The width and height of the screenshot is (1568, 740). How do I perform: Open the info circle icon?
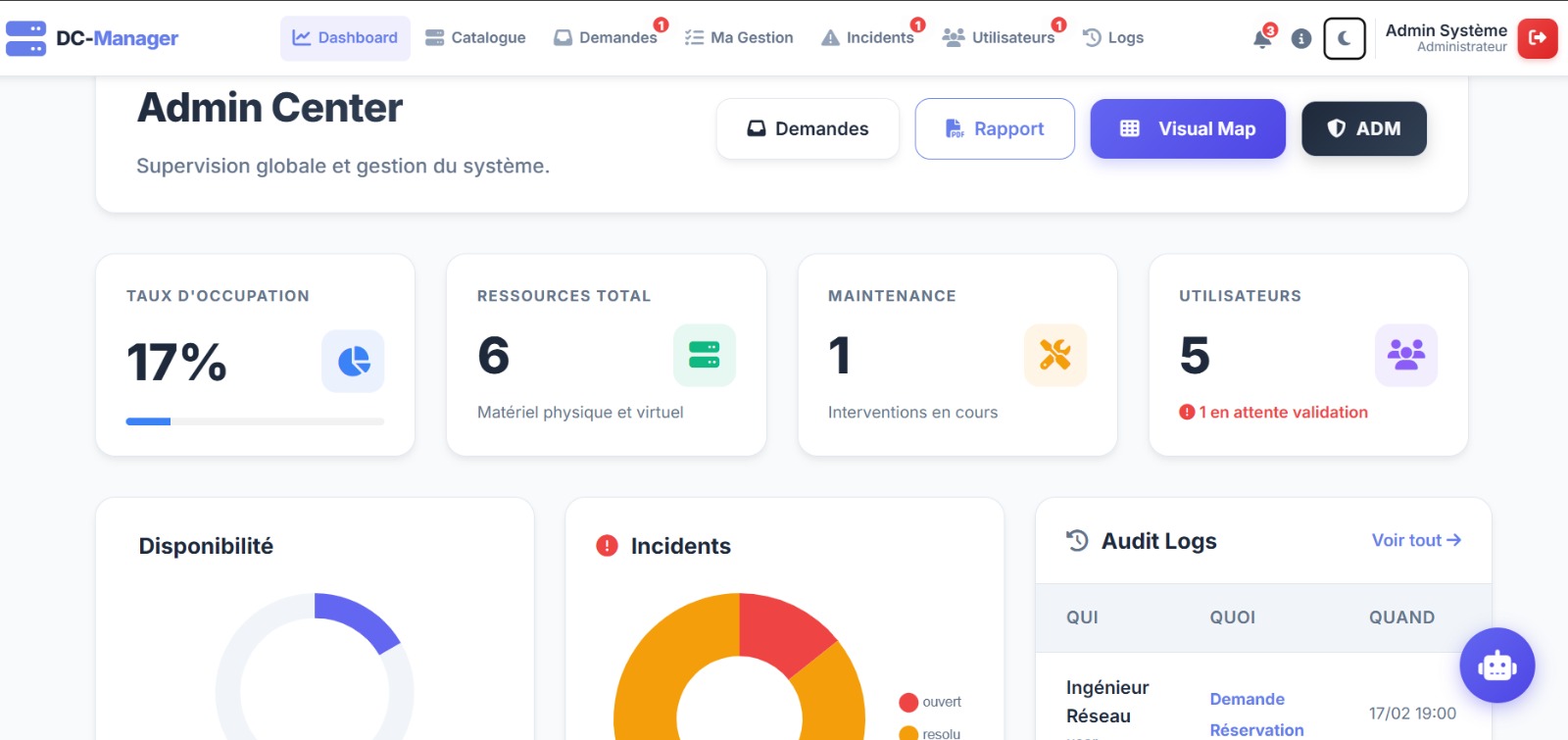[1301, 39]
